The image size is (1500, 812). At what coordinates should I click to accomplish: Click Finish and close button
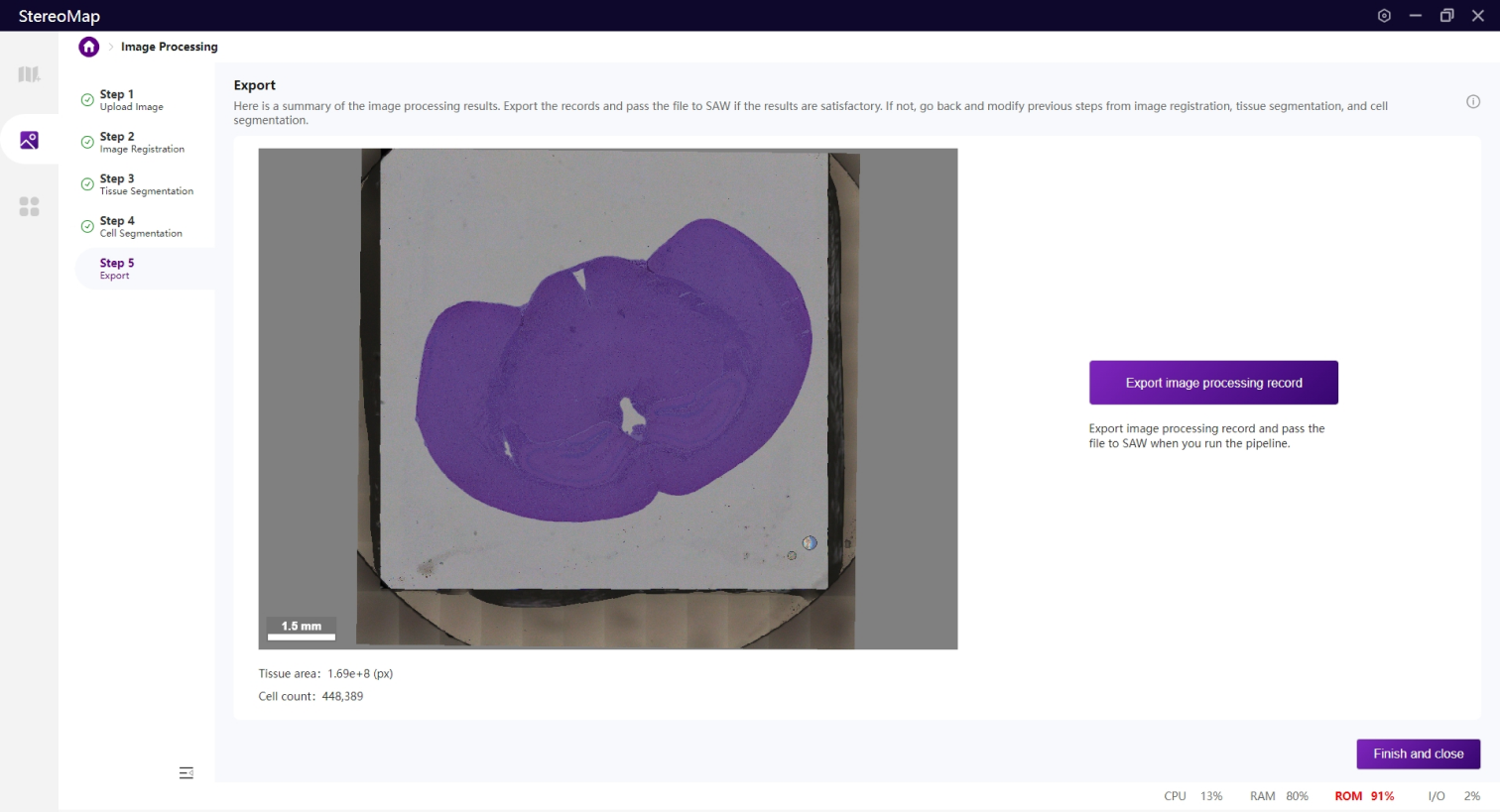1418,754
